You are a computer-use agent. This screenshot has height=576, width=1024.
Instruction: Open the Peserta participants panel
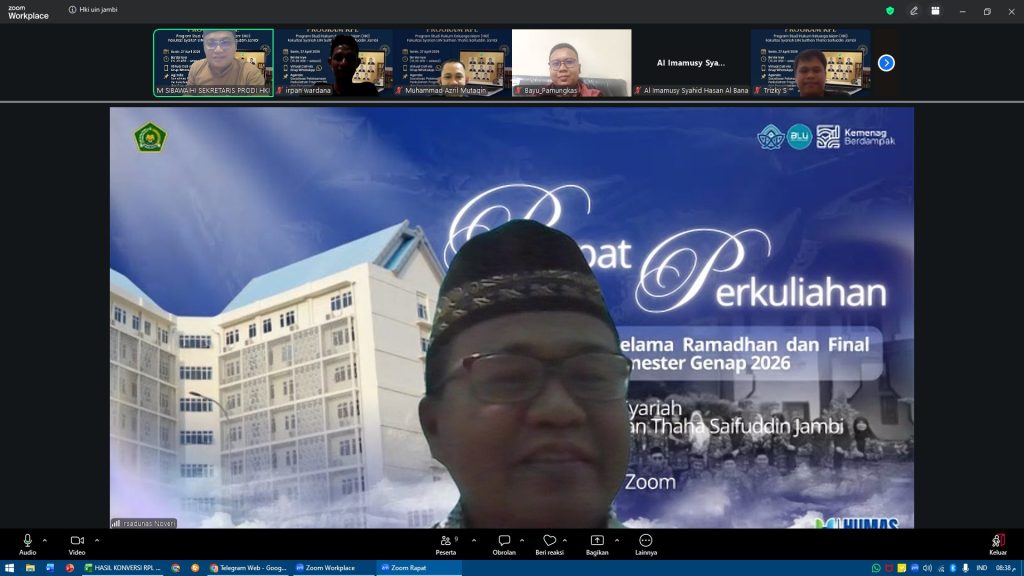(446, 541)
